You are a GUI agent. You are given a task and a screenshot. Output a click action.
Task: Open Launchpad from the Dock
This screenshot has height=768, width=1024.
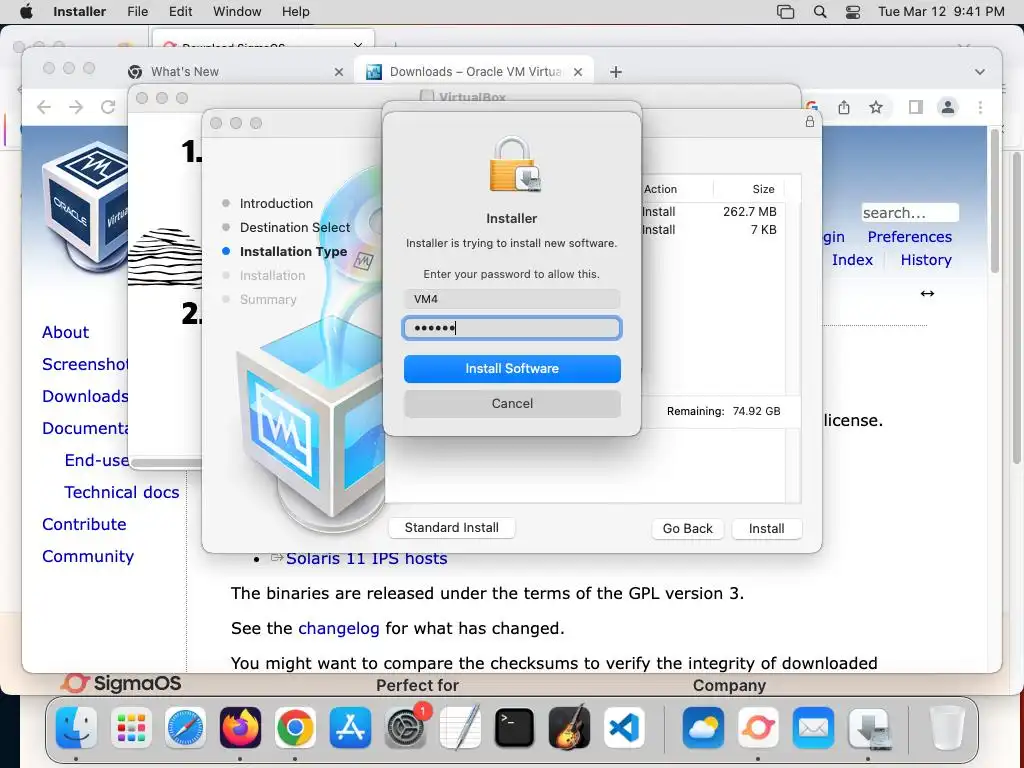[131, 727]
